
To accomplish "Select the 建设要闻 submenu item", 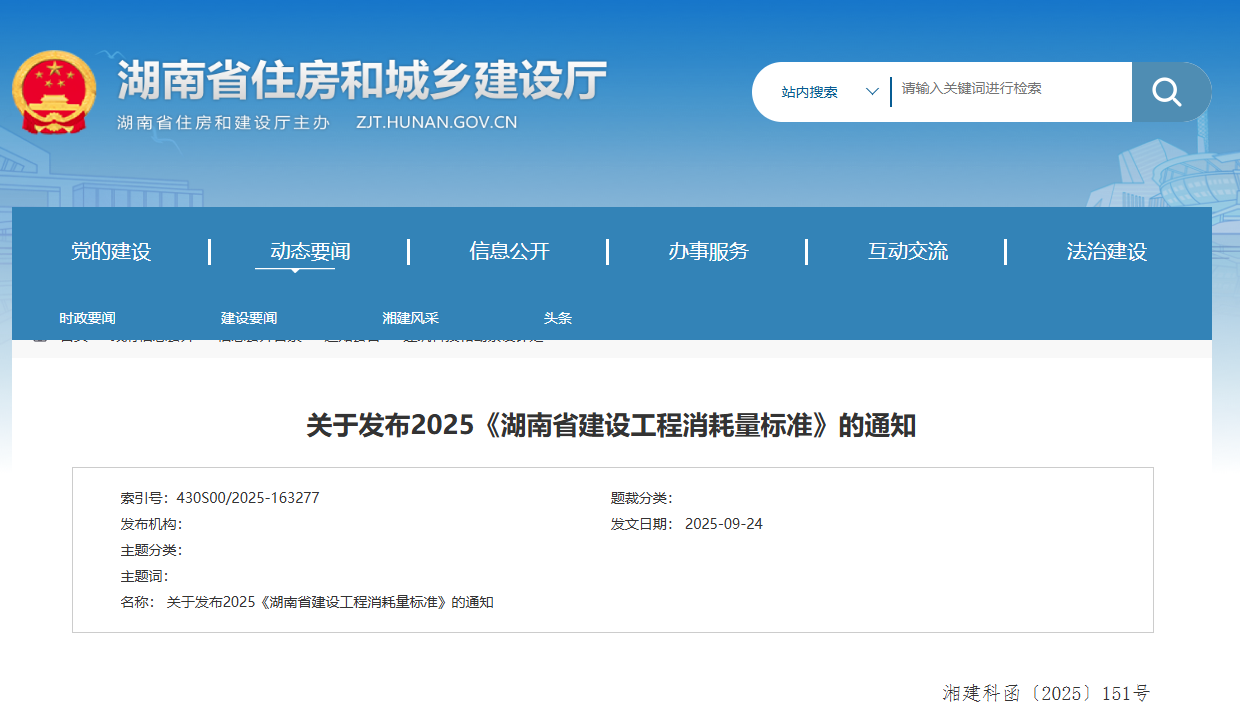I will [248, 318].
